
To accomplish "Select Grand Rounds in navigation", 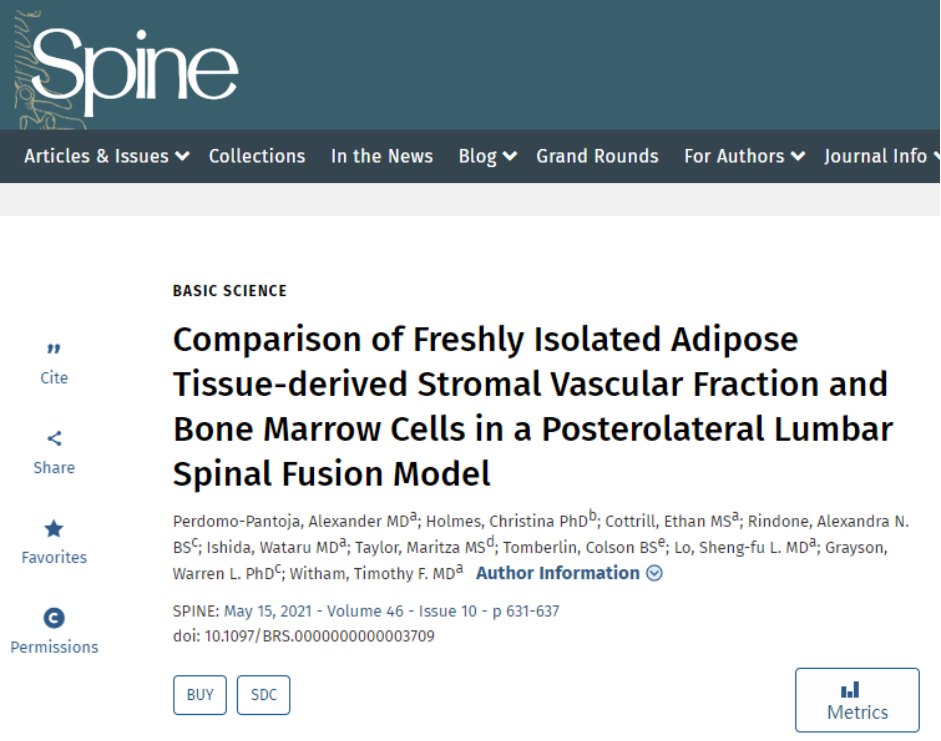I will coord(597,156).
